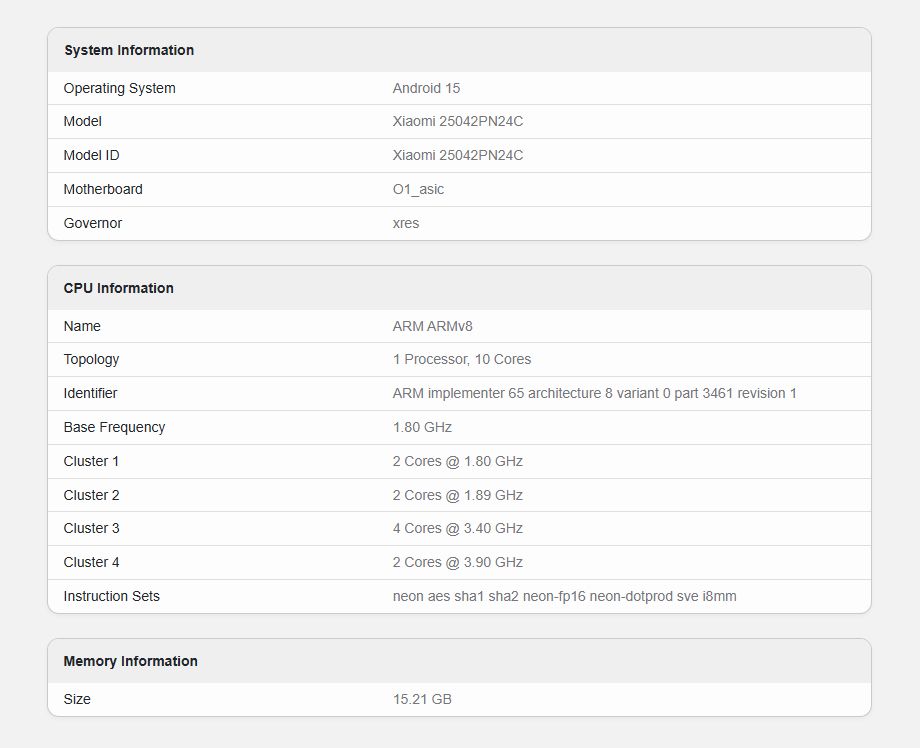
Task: Click the Model ID value Xiaomi 25042PN24C
Action: coord(458,155)
